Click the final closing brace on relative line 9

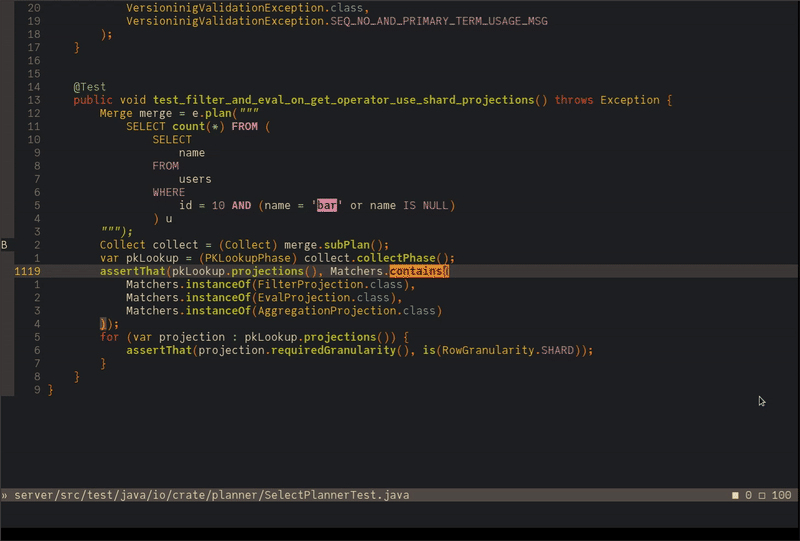51,390
